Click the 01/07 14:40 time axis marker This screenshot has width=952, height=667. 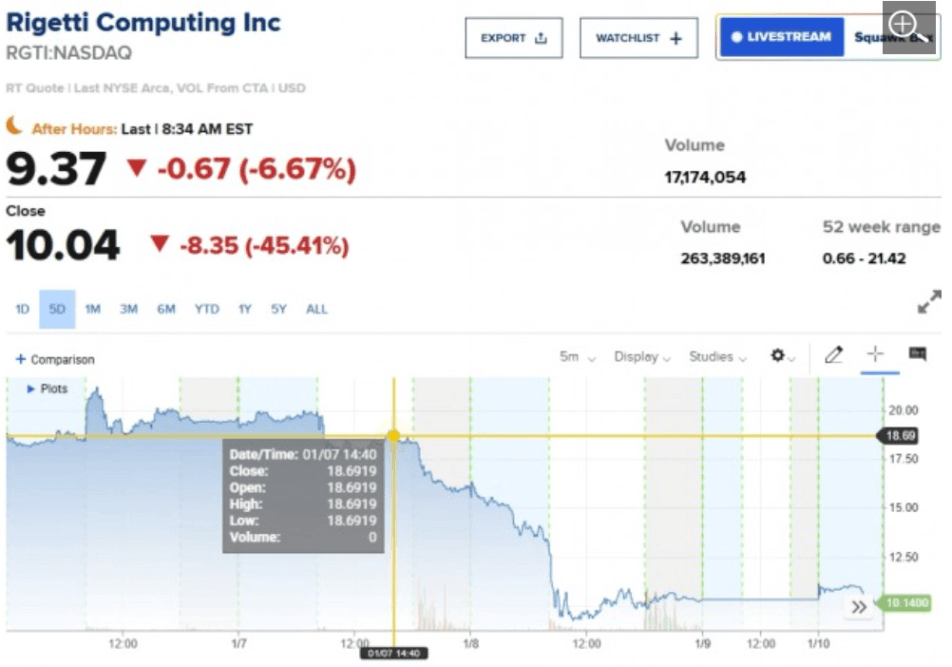coord(394,654)
